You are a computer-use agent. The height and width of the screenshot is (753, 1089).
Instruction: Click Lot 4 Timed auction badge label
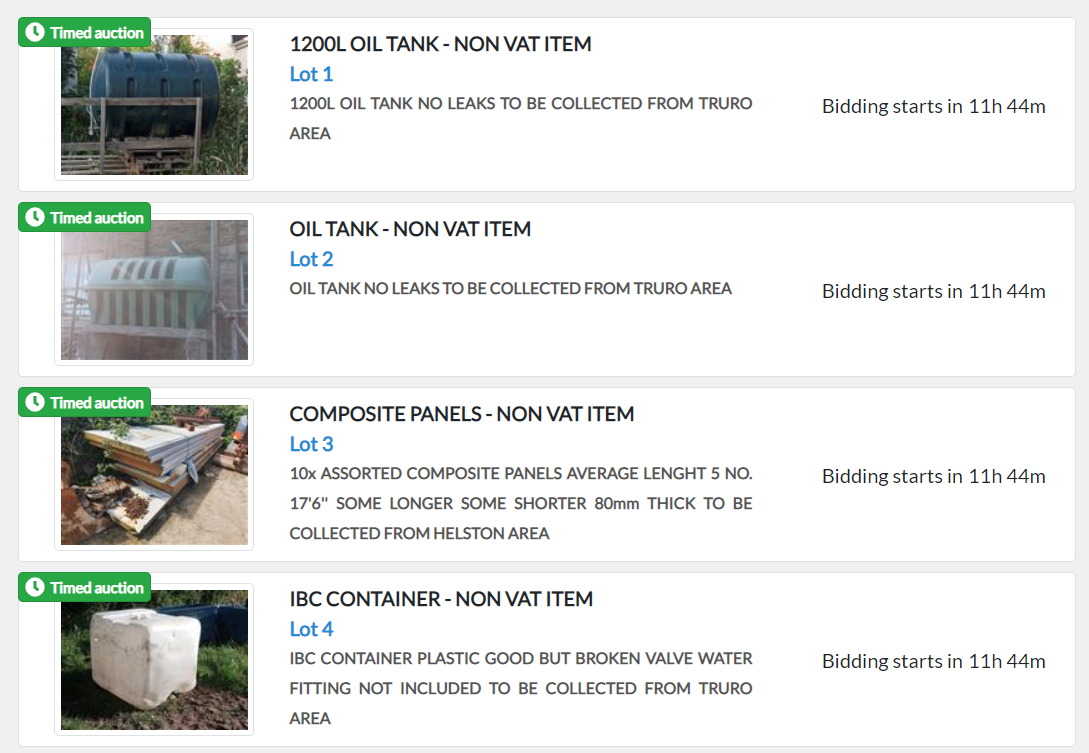click(x=97, y=588)
